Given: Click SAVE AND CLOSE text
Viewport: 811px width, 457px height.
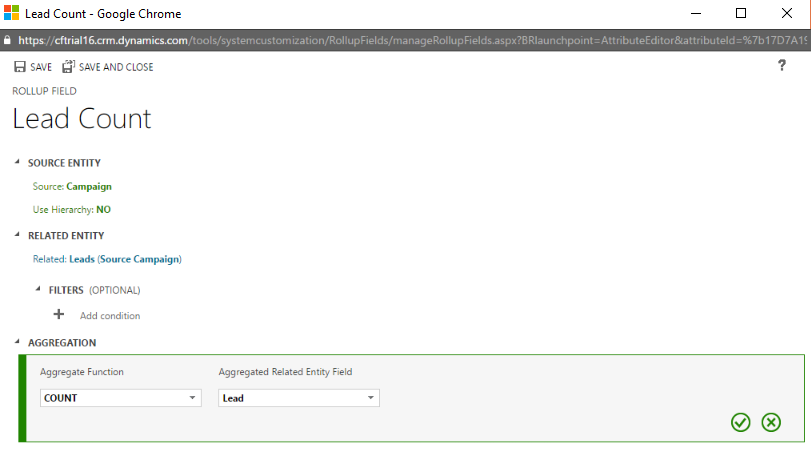Looking at the screenshot, I should pyautogui.click(x=116, y=67).
